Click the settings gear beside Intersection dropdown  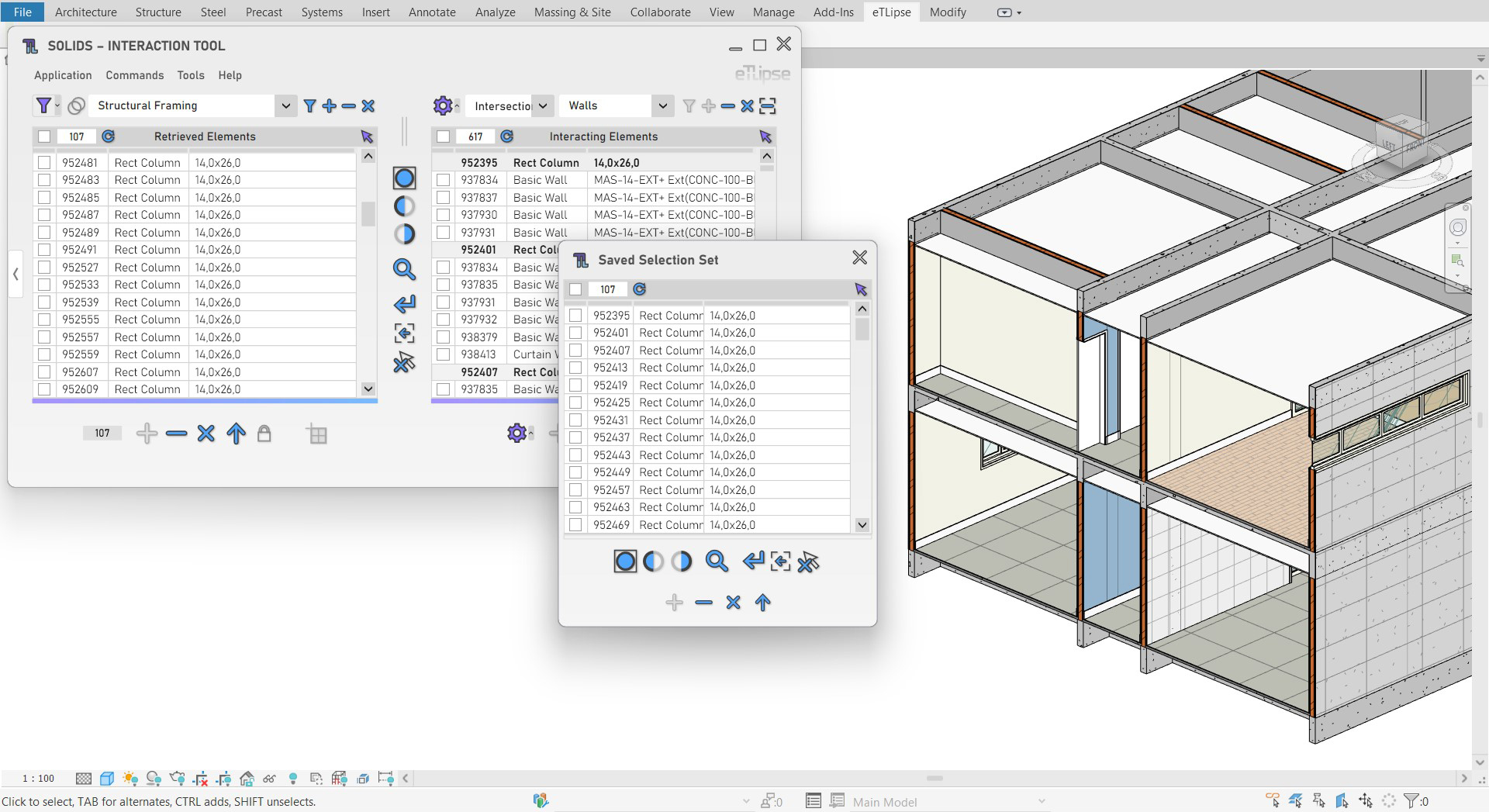pos(442,105)
